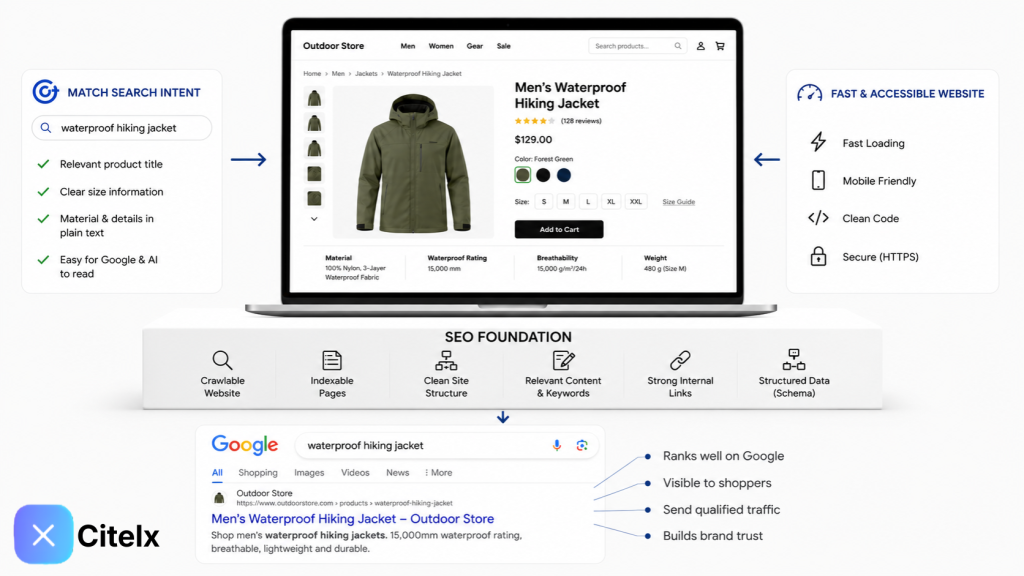Click the Match Search Intent target icon
This screenshot has width=1024, height=576.
coord(46,92)
